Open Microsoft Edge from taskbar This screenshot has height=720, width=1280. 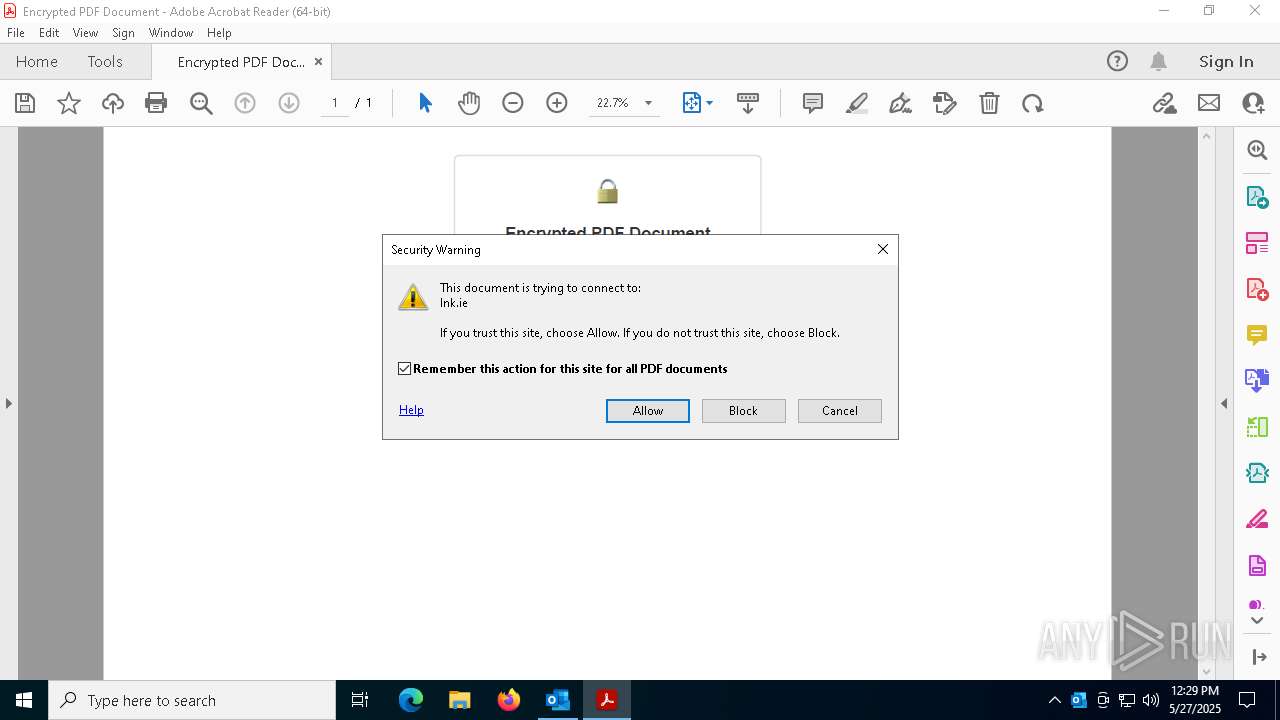click(411, 700)
